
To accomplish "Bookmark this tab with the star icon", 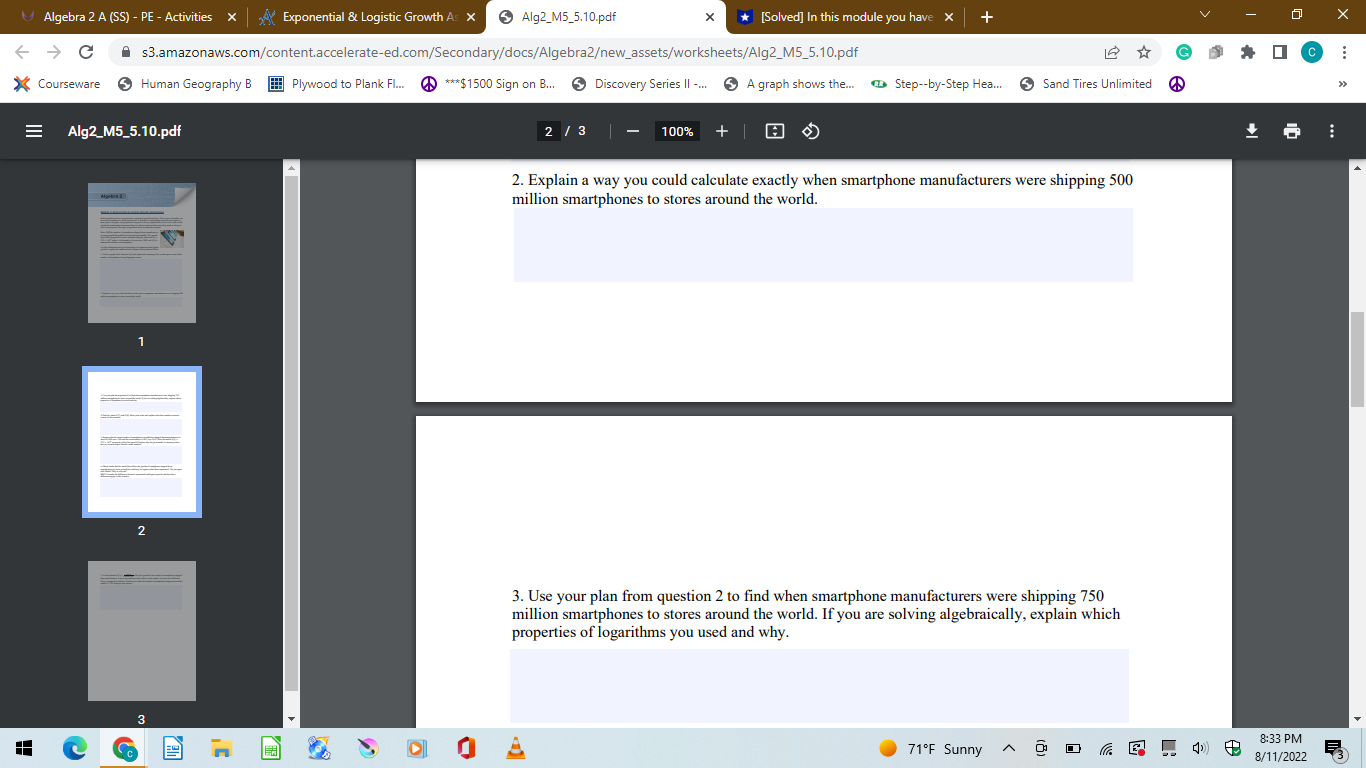I will tap(1144, 52).
